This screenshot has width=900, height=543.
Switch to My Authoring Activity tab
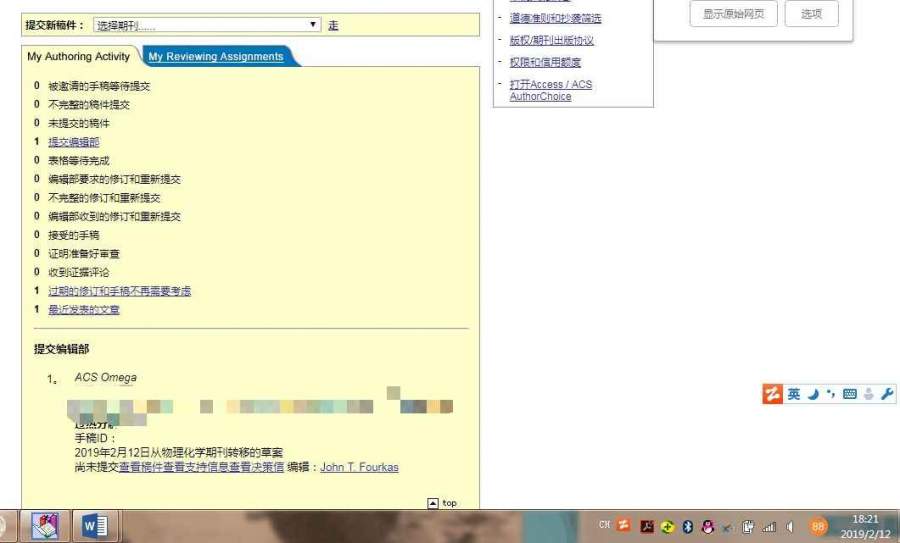pyautogui.click(x=79, y=56)
